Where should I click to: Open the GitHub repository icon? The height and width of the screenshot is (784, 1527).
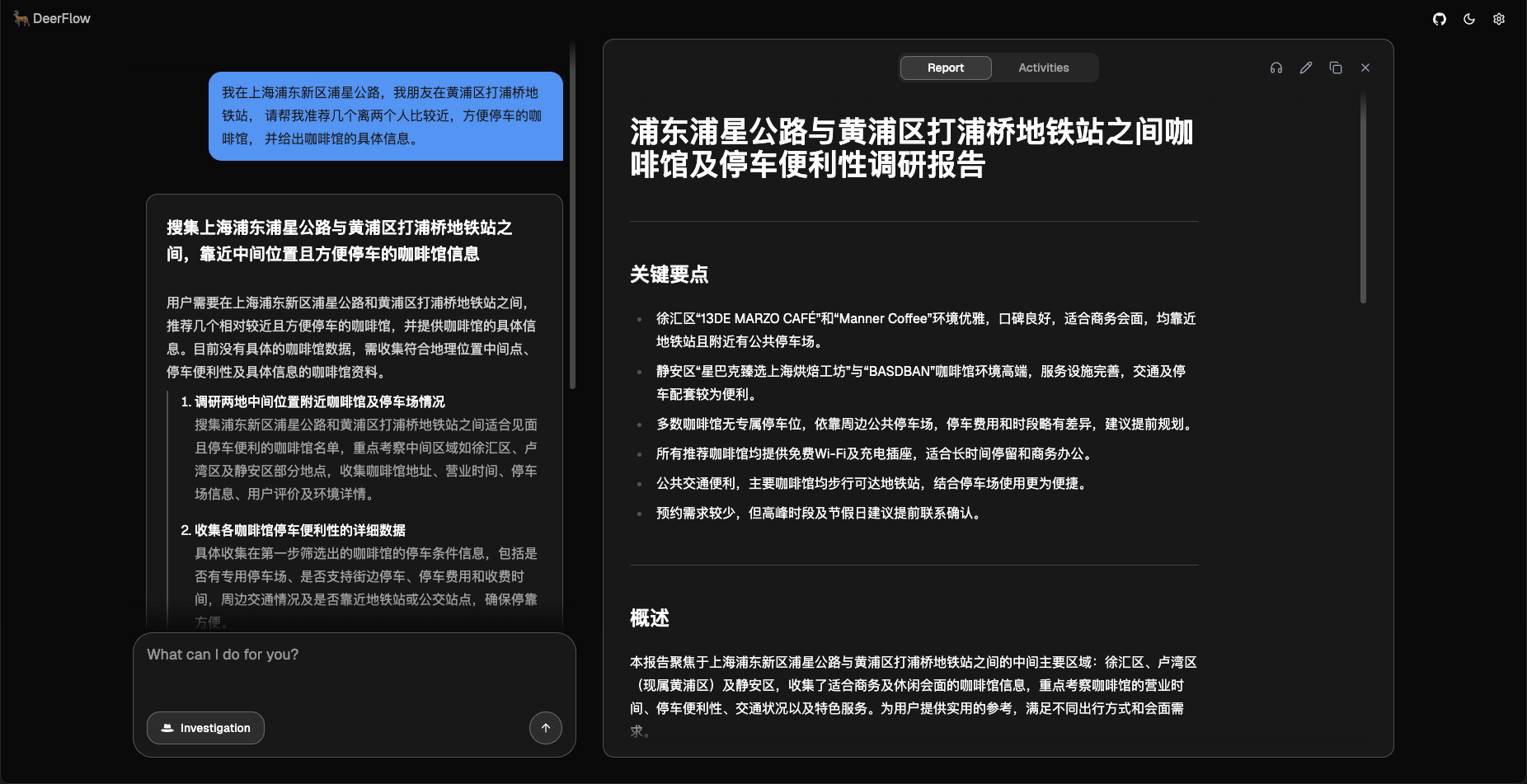click(x=1439, y=19)
